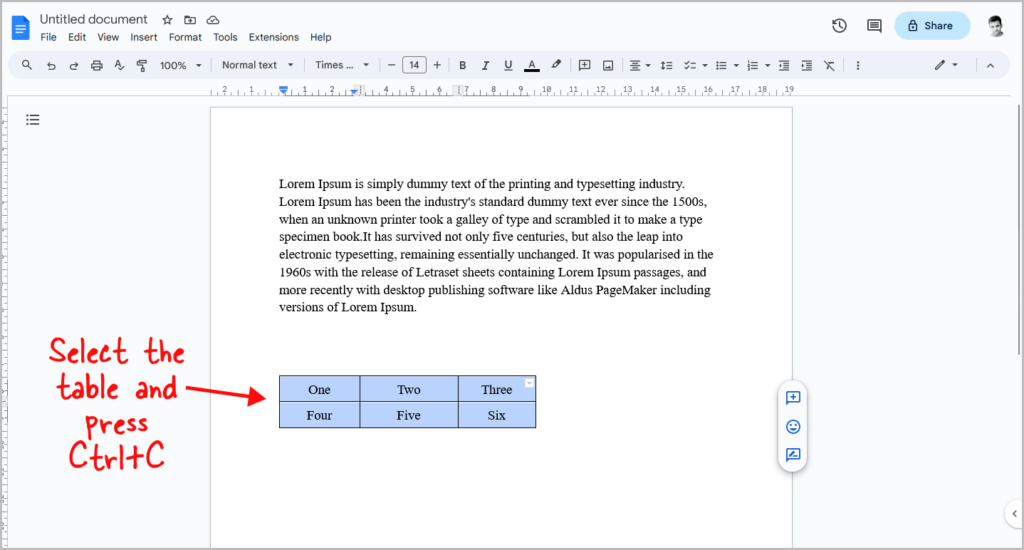Open the text color picker
Screen dimensions: 1024x550
(532, 65)
